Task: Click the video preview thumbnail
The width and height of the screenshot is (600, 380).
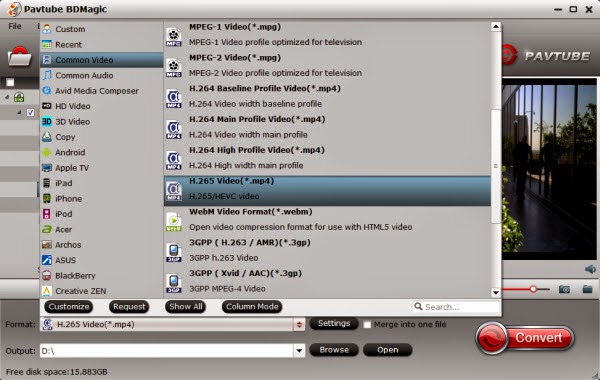Action: (549, 168)
